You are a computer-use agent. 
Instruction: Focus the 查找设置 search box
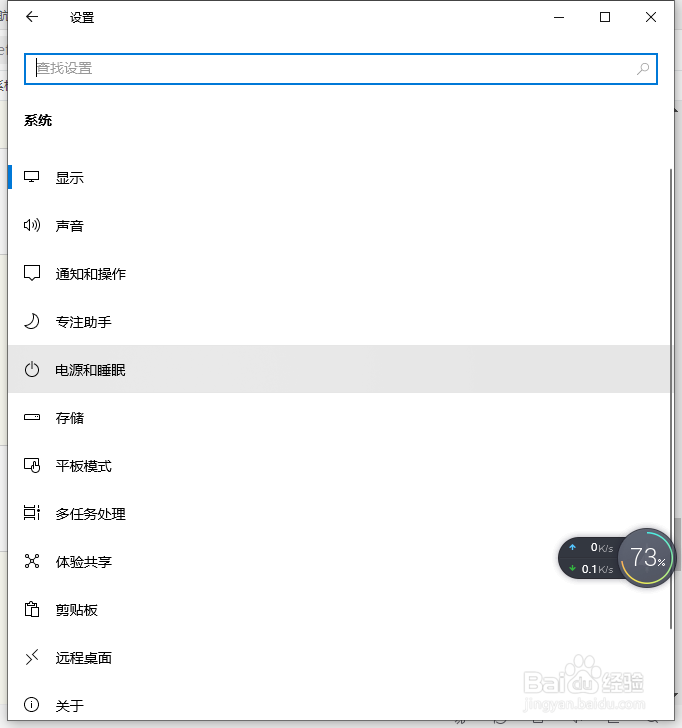[x=330, y=69]
